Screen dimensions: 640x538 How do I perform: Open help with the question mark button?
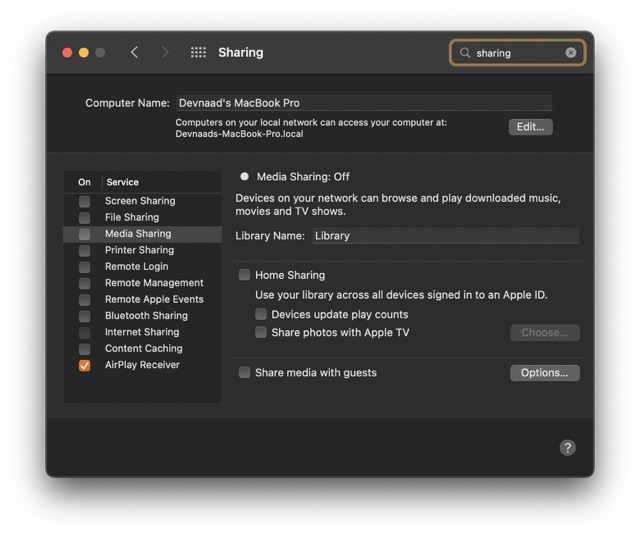[567, 448]
